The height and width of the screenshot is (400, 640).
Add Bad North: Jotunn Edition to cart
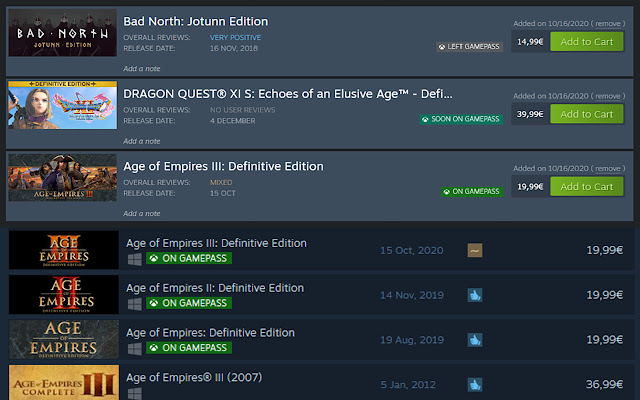586,41
